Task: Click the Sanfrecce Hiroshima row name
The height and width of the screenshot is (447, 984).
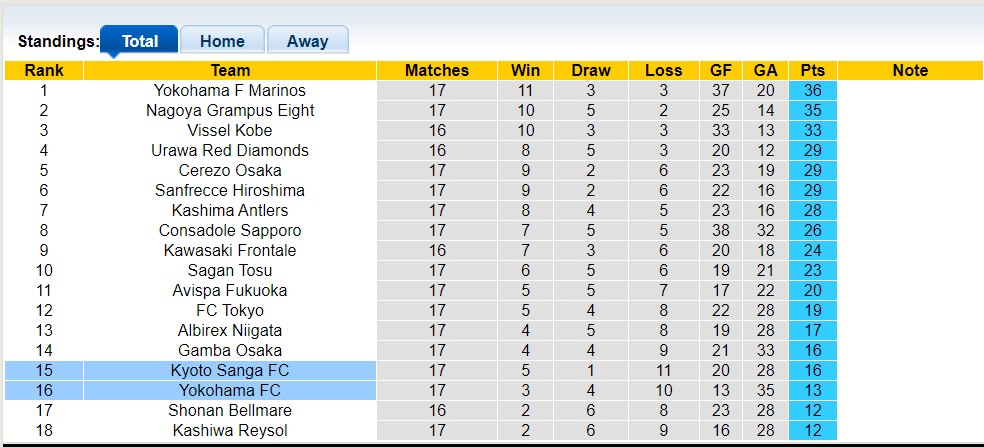Action: (230, 190)
